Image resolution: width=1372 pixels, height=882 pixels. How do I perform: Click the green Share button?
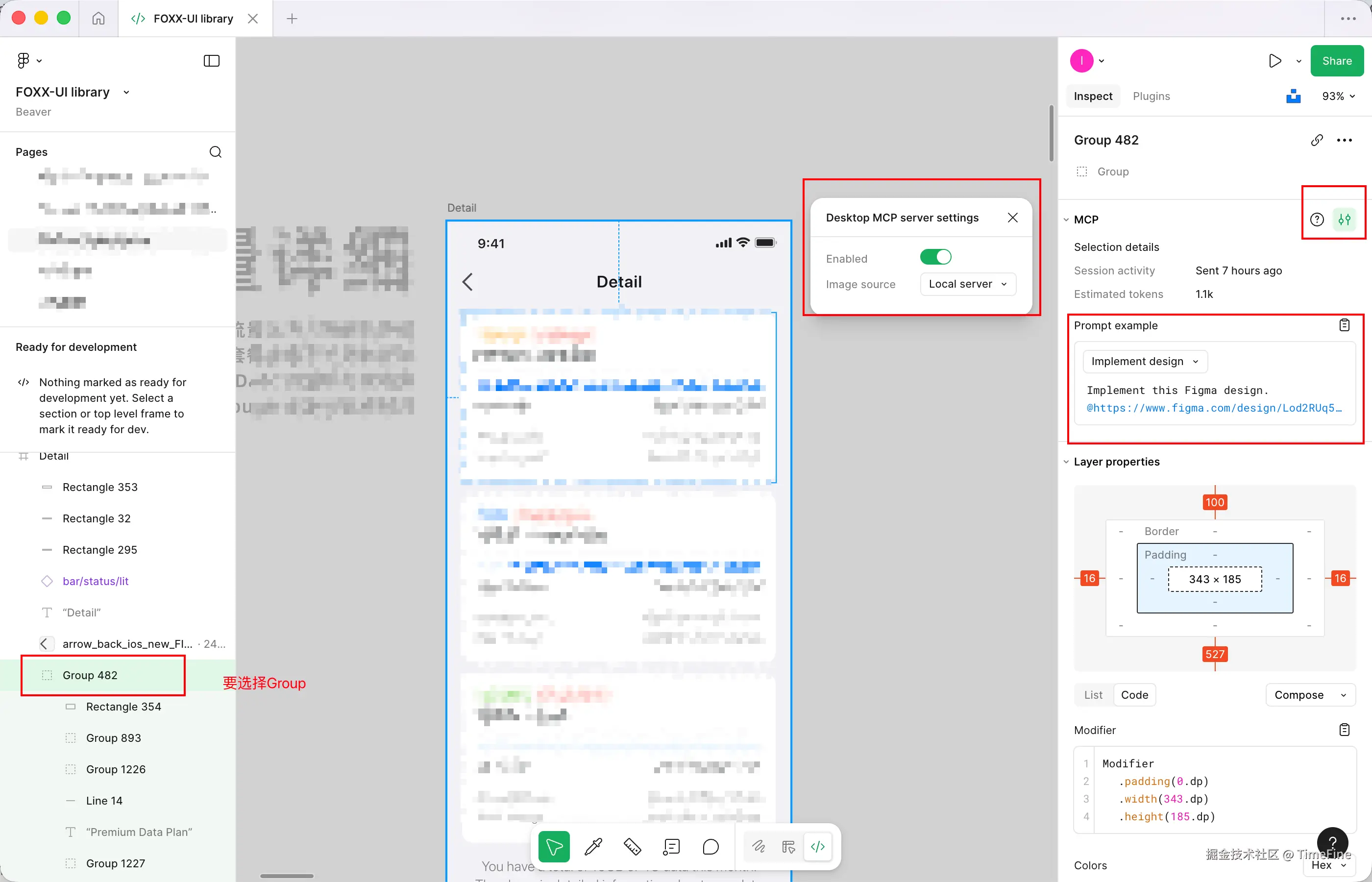[1337, 61]
